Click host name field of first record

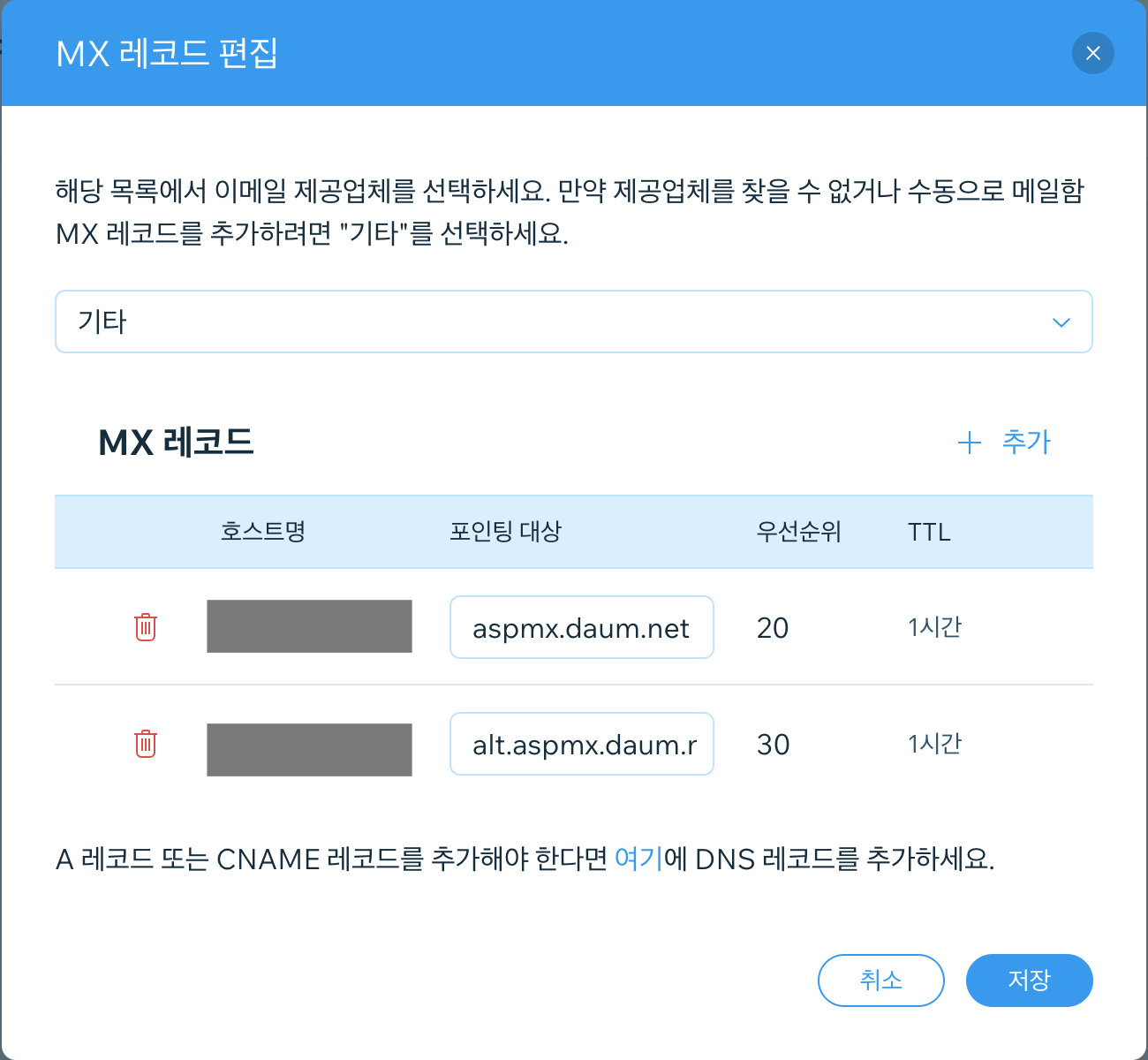pyautogui.click(x=309, y=626)
